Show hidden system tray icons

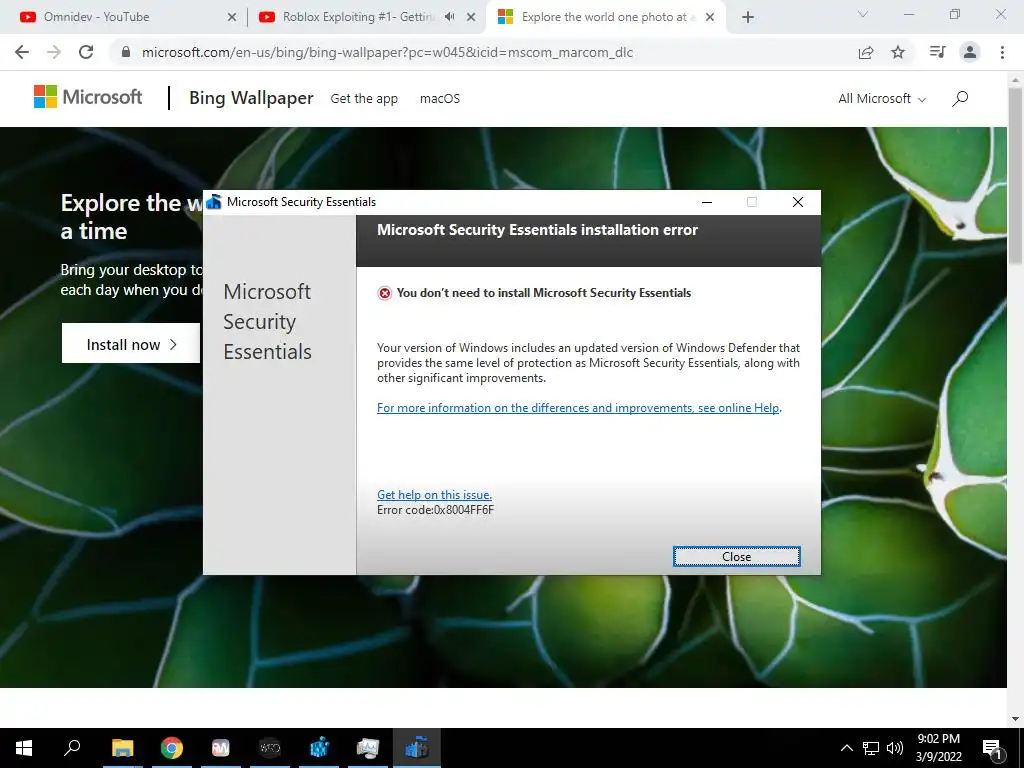(x=846, y=748)
